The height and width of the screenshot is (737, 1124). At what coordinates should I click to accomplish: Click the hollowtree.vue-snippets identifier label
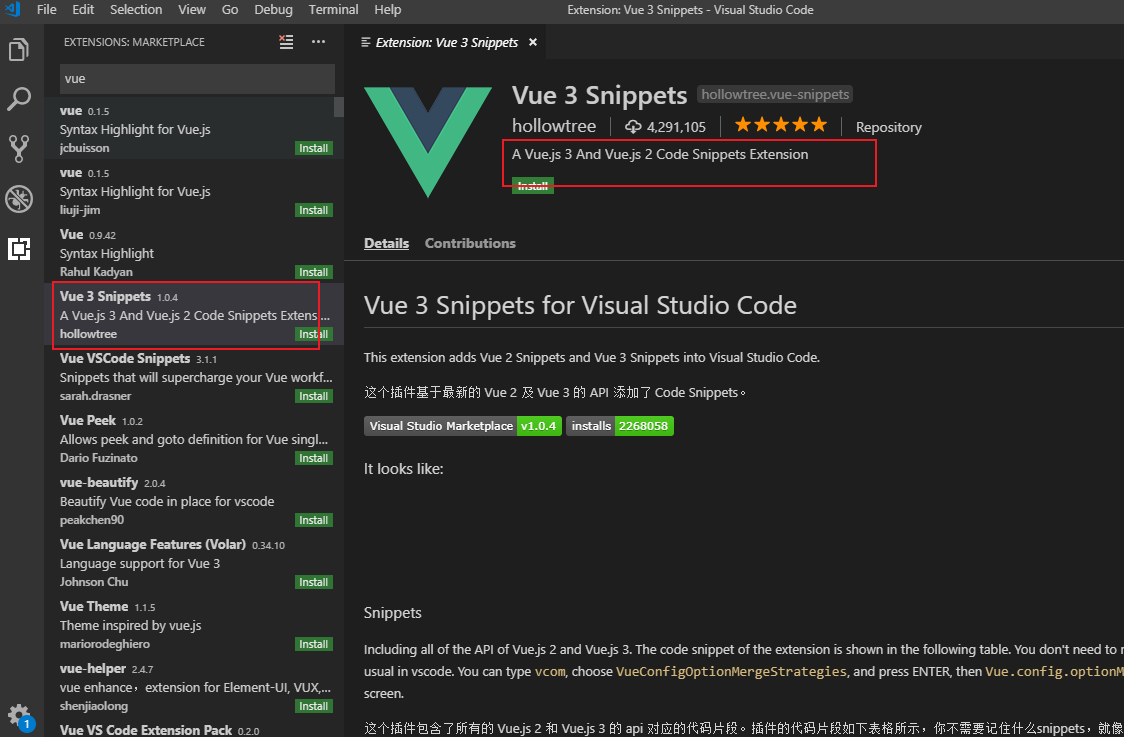775,95
